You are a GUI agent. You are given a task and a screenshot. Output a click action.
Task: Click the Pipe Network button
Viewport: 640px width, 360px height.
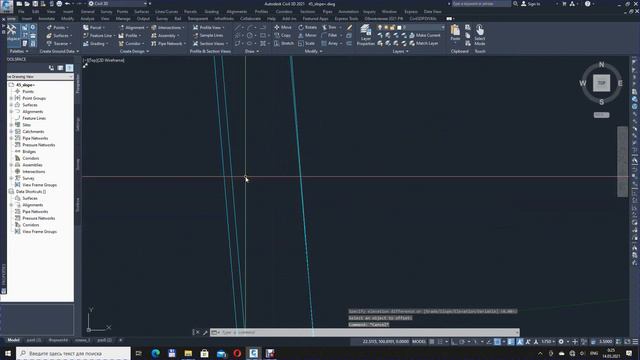pos(168,43)
